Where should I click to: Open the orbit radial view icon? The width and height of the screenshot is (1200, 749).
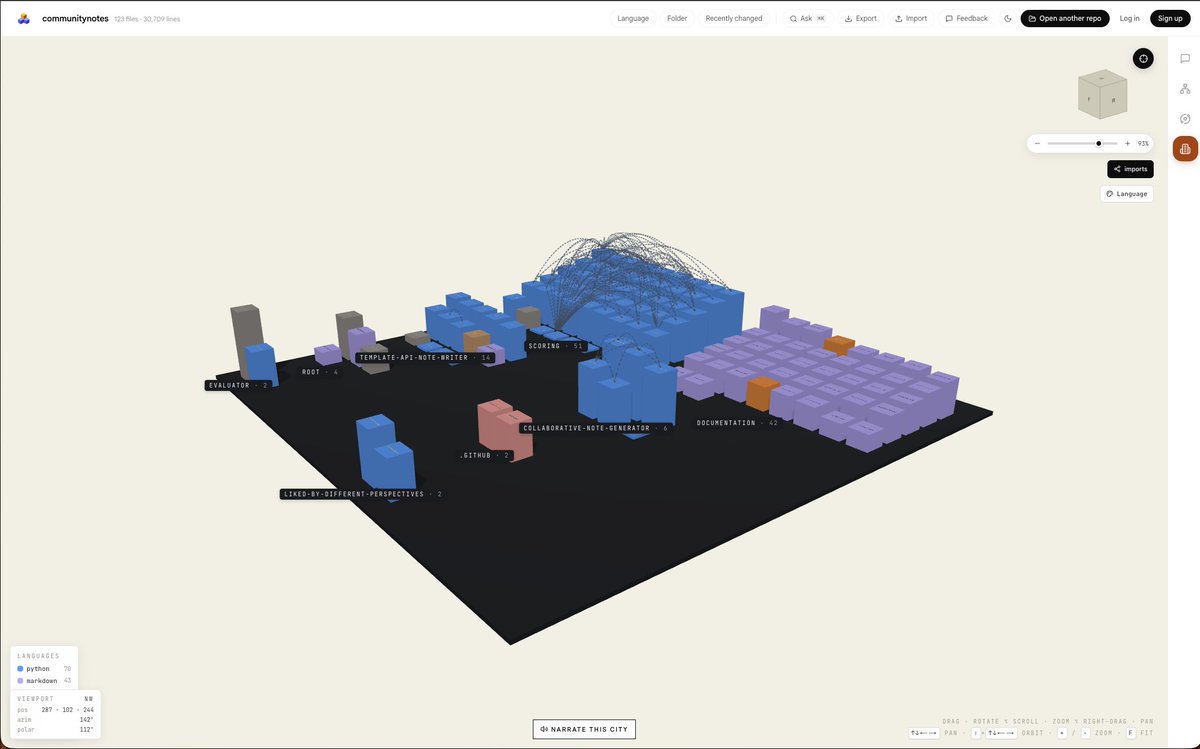1185,119
